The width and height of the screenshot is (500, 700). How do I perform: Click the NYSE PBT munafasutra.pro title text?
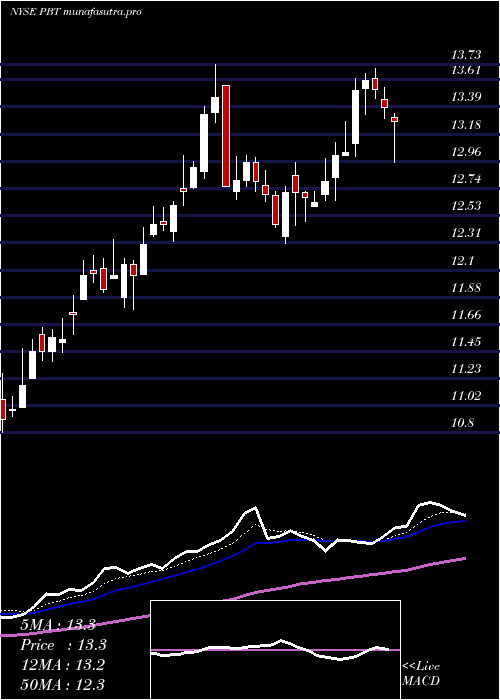[75, 12]
